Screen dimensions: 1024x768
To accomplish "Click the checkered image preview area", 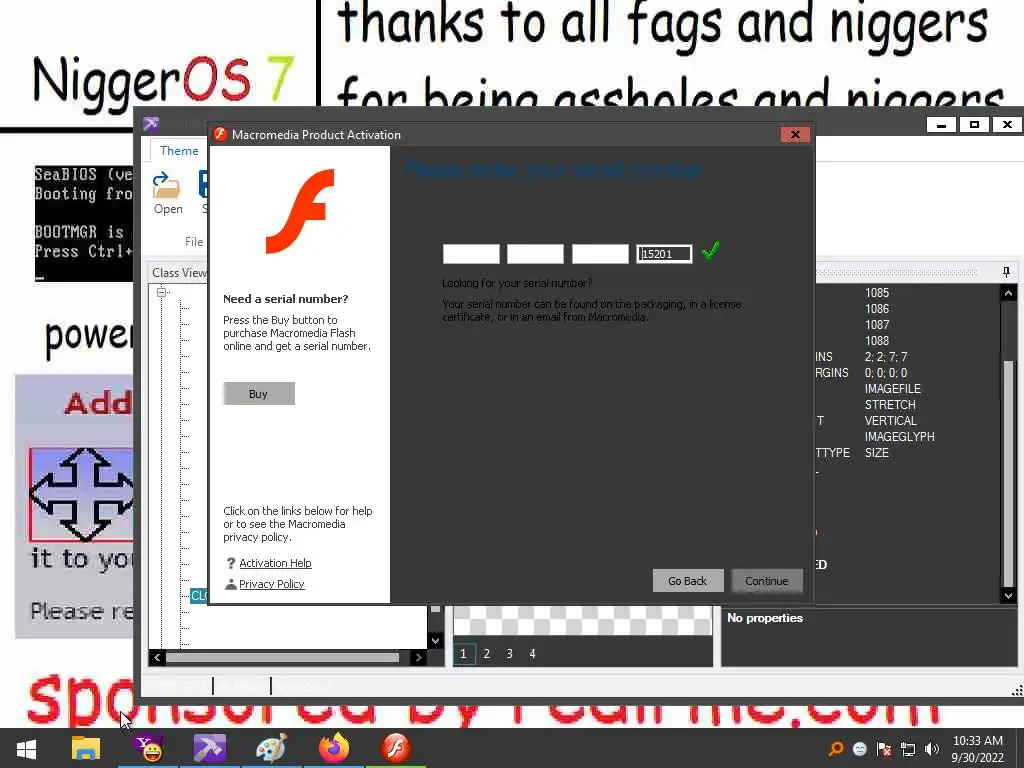I will 583,620.
